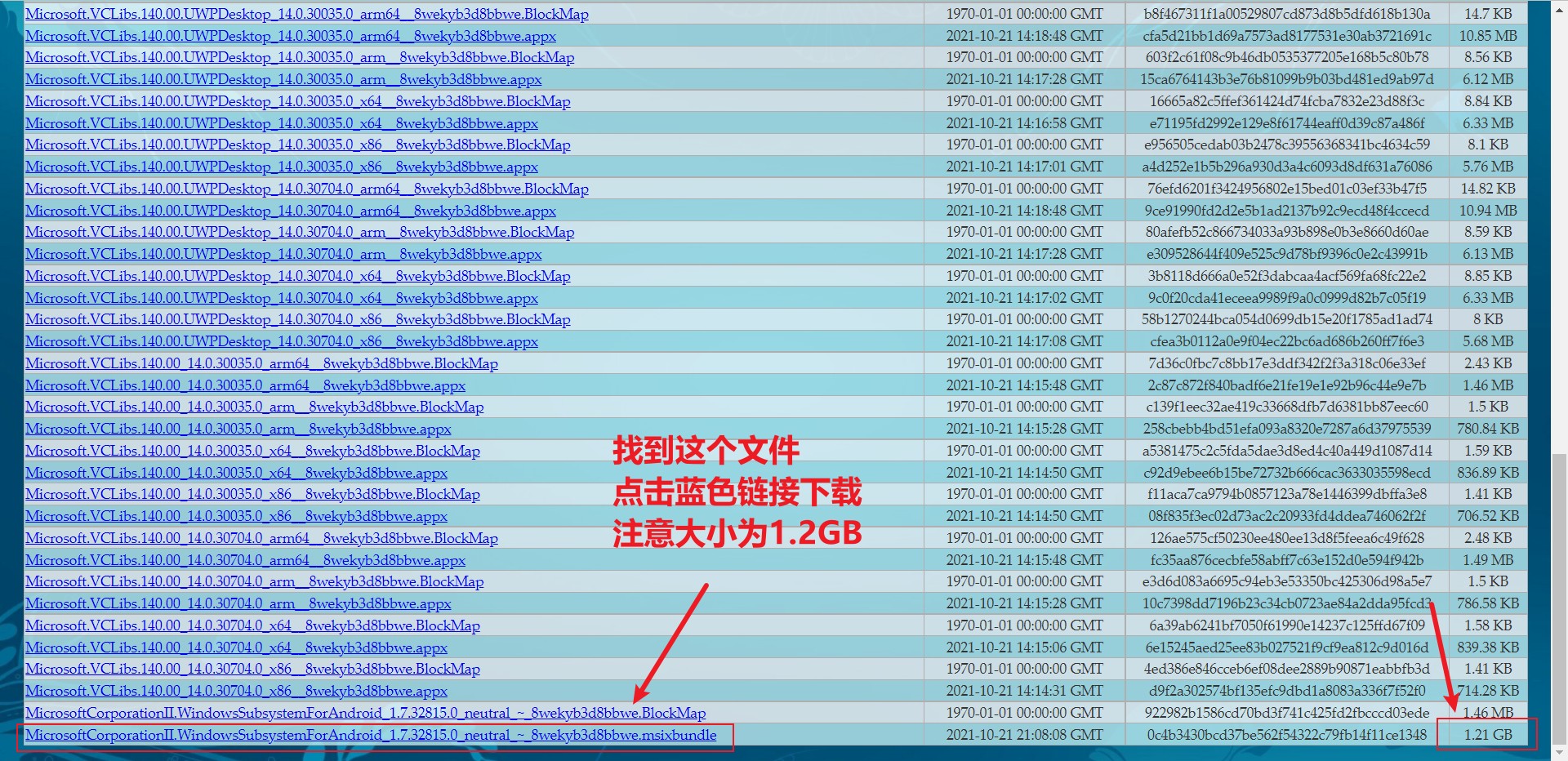Click VCLibs.140.00.UWPDesktop 14.0.30035.0 arm BlockMap link
1568x761 pixels.
coord(300,57)
